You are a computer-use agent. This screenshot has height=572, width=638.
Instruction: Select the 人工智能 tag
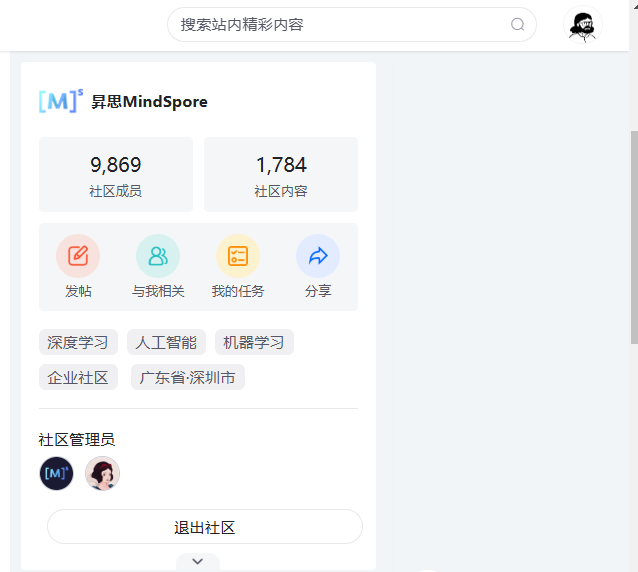click(166, 342)
